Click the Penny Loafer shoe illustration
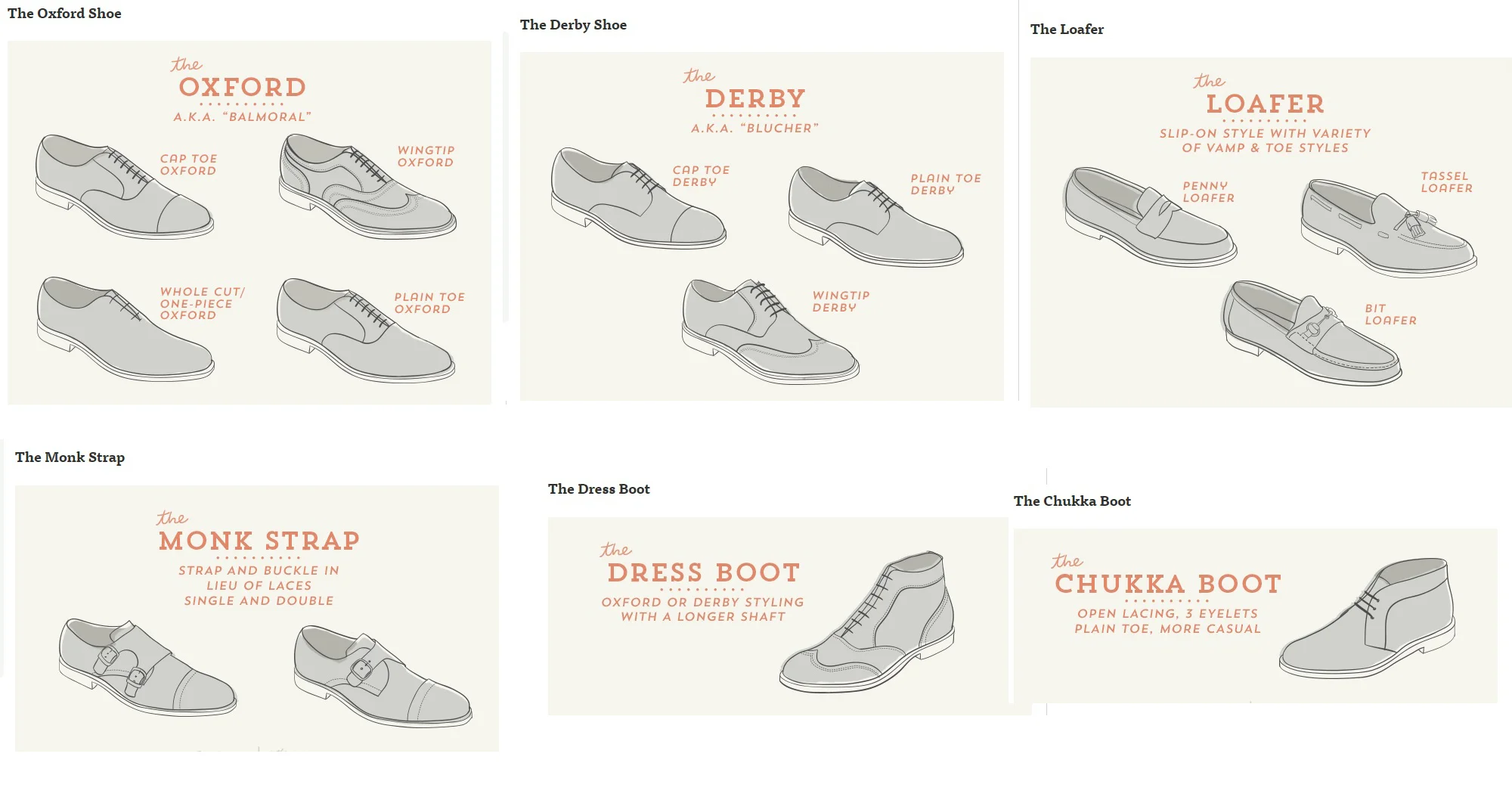This screenshot has height=803, width=1512. (x=1150, y=216)
